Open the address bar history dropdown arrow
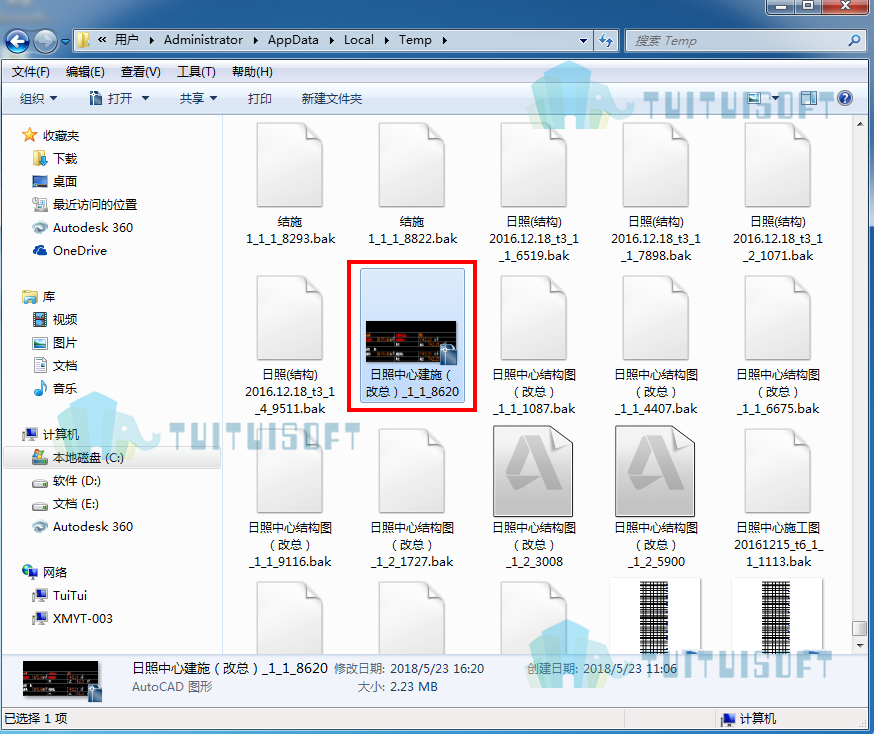The image size is (874, 734). (583, 41)
